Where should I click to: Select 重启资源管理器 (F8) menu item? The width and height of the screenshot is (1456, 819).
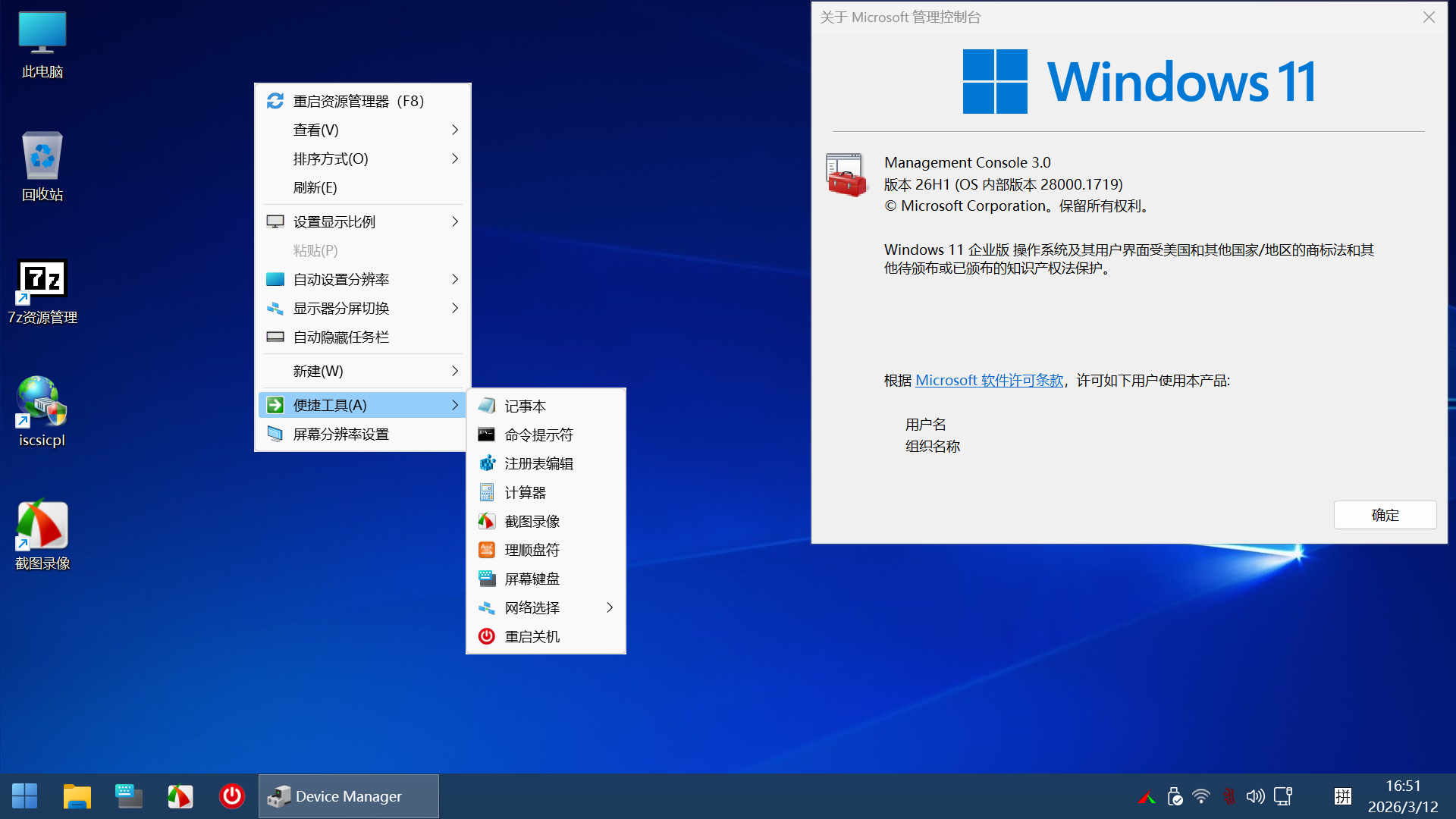(x=358, y=102)
